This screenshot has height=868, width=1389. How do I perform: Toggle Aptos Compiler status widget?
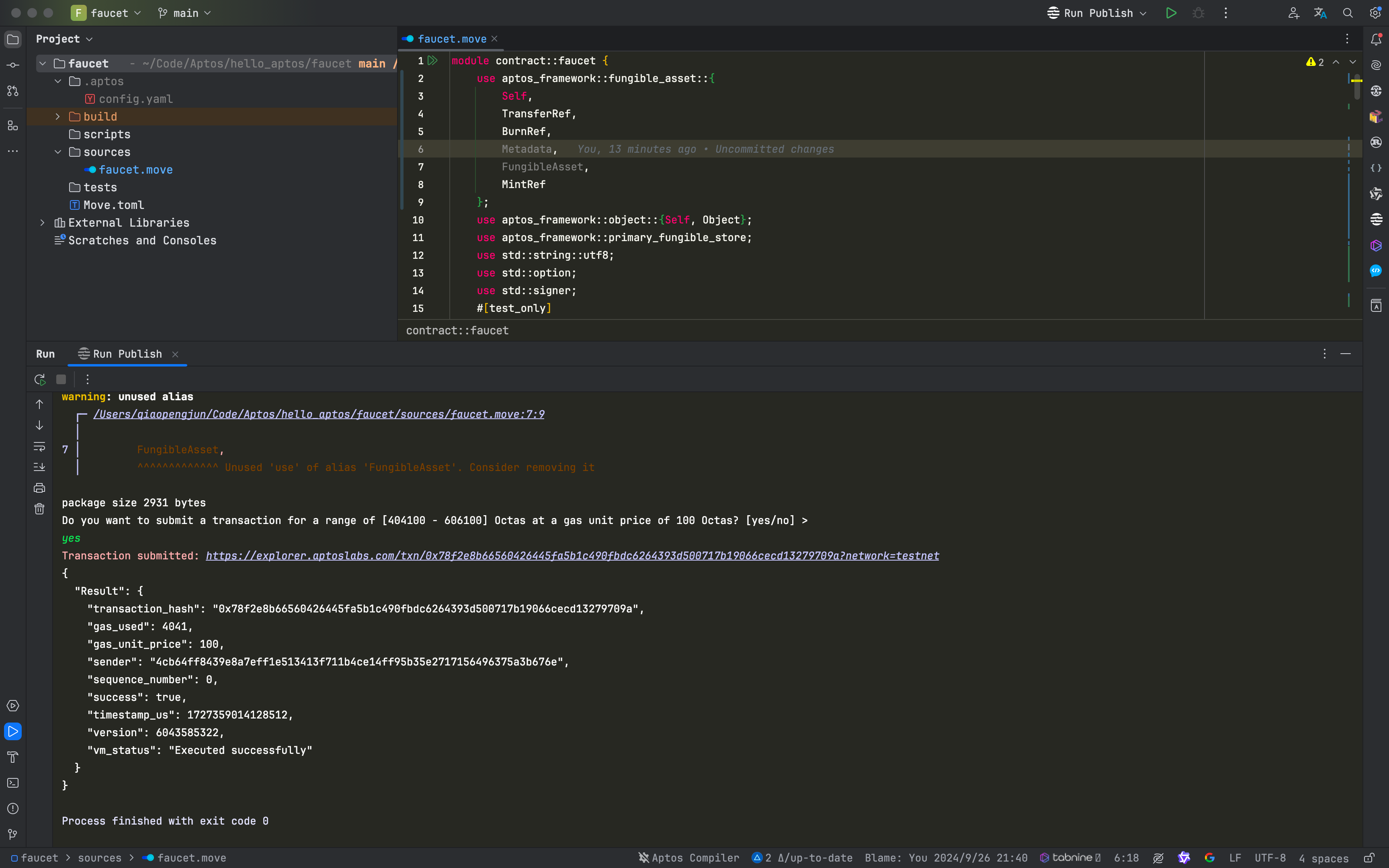click(x=689, y=858)
